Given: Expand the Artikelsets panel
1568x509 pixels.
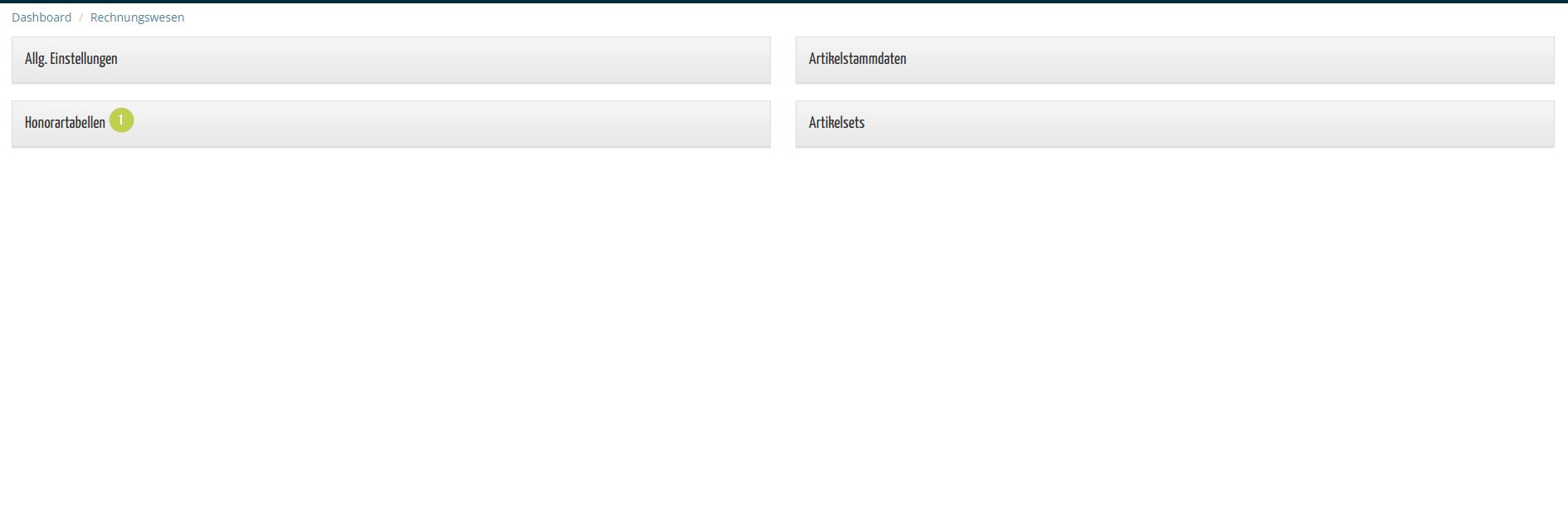Looking at the screenshot, I should (x=1175, y=124).
